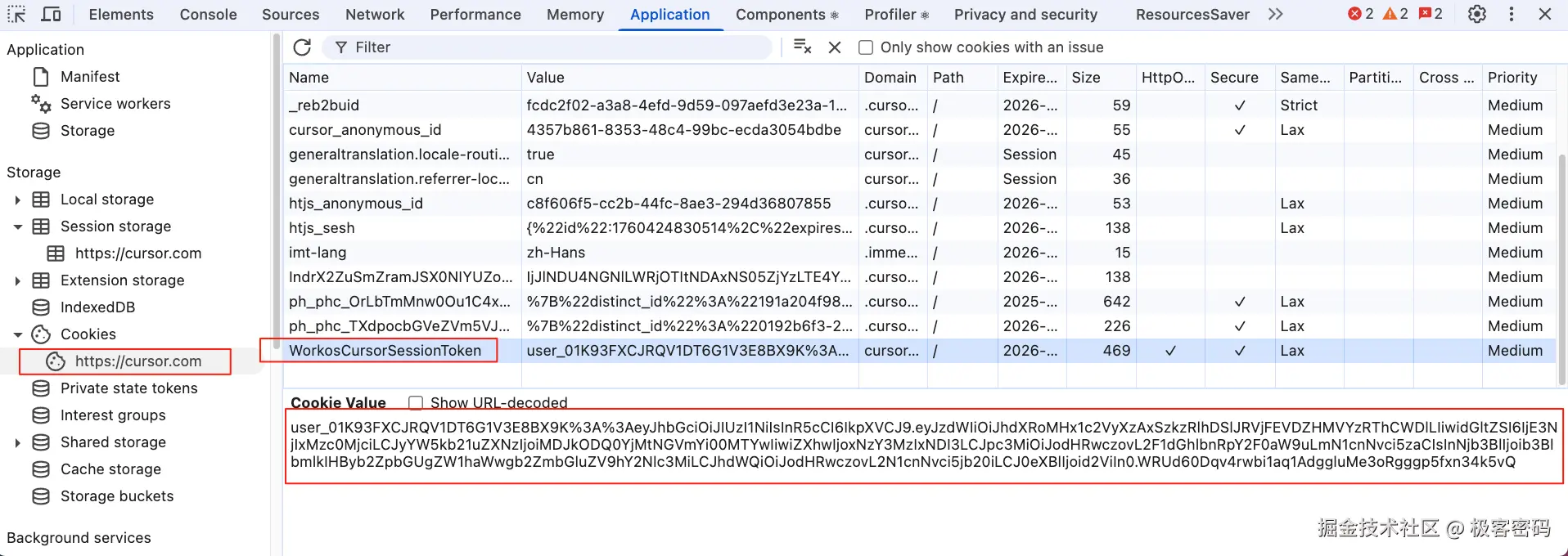Click the yellow warnings count badge
The height and width of the screenshot is (556, 1568).
(x=1395, y=14)
